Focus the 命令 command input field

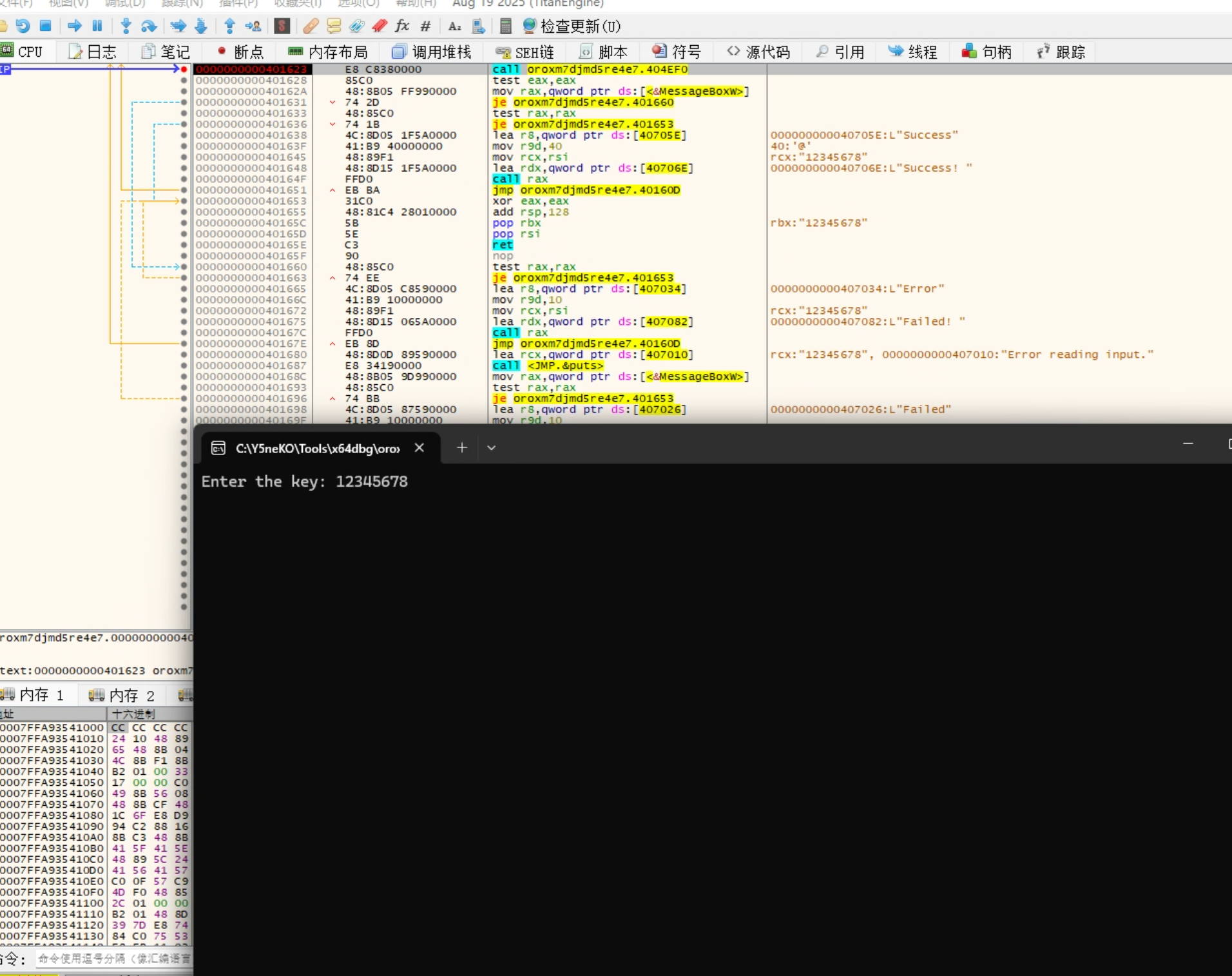coord(115,959)
